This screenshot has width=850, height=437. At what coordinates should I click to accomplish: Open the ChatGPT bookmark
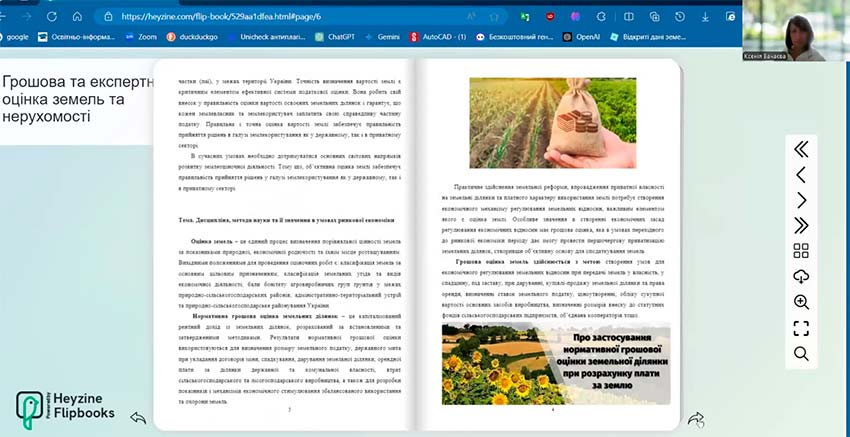pos(333,36)
